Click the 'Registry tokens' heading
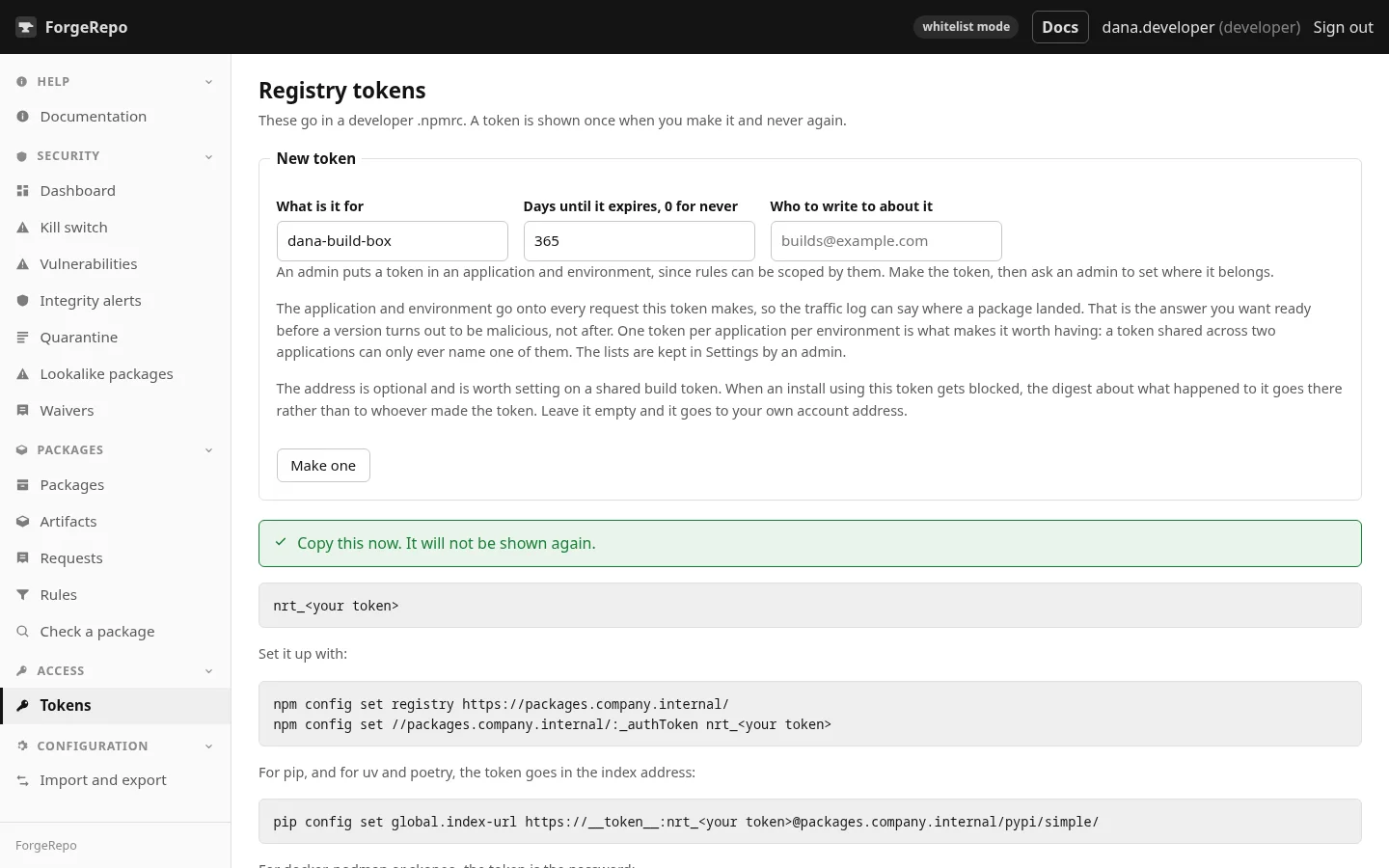The height and width of the screenshot is (868, 1389). pyautogui.click(x=342, y=91)
